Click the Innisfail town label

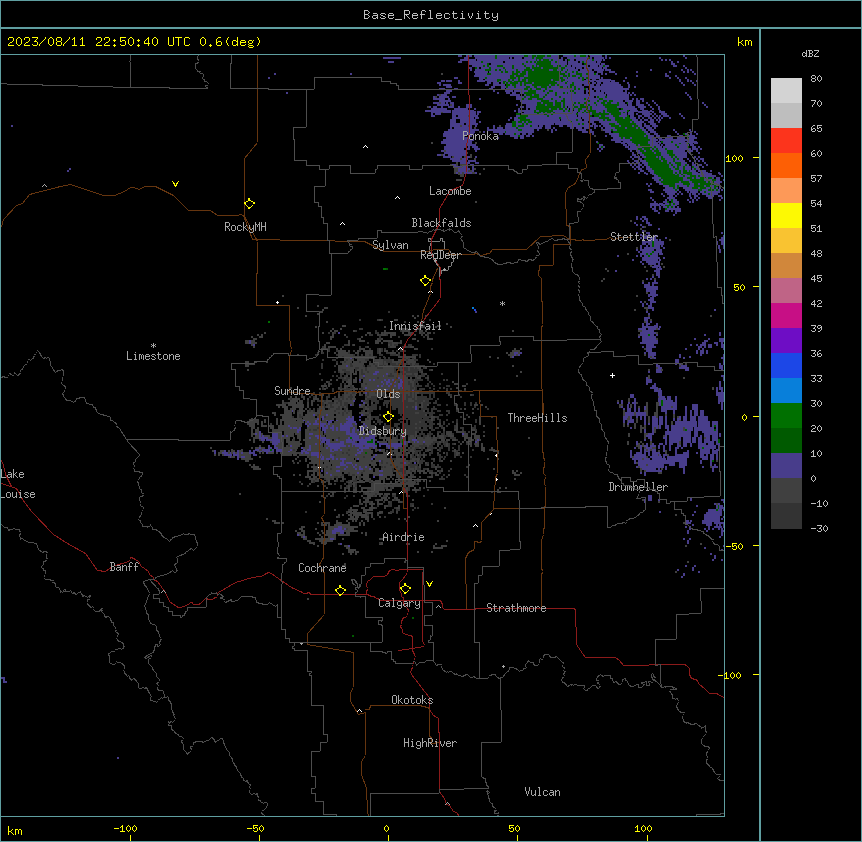pyautogui.click(x=415, y=326)
